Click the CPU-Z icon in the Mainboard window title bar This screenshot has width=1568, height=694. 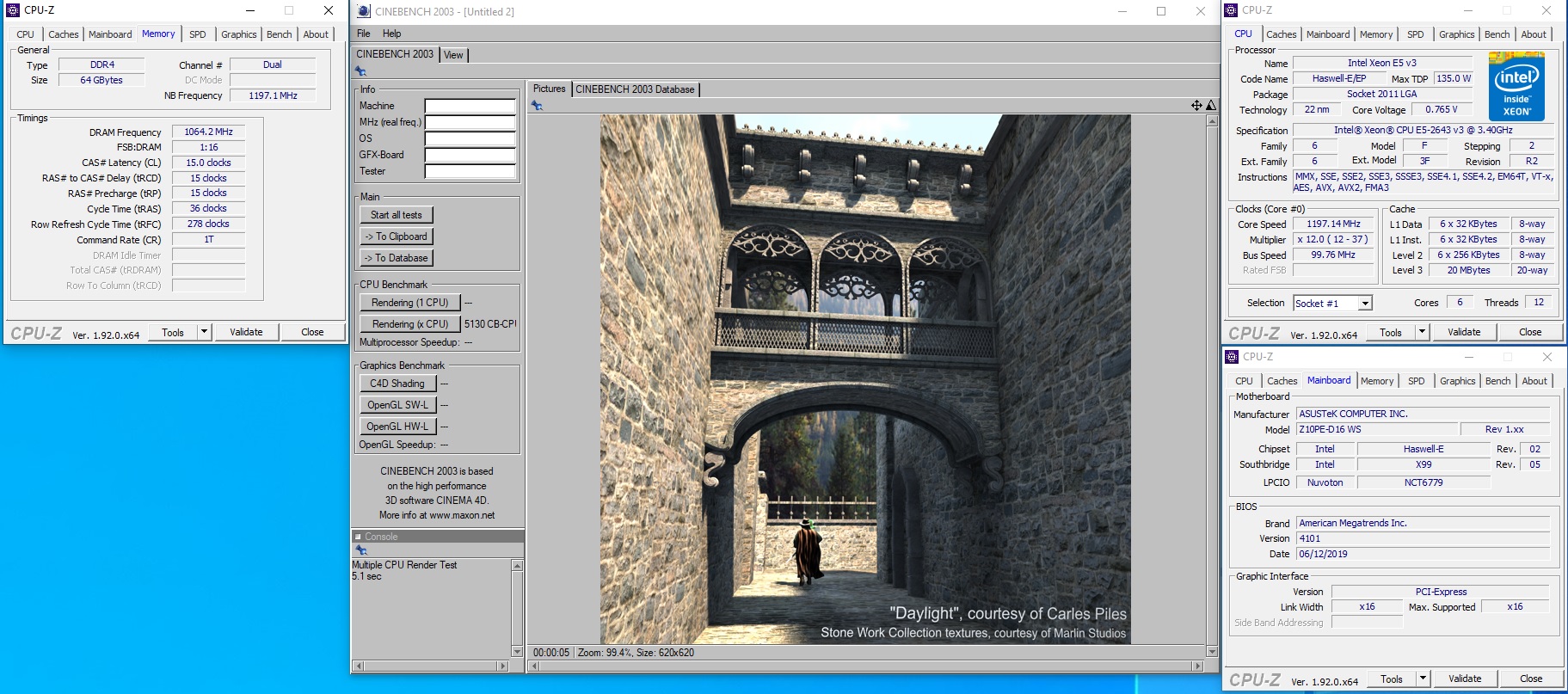point(1232,356)
